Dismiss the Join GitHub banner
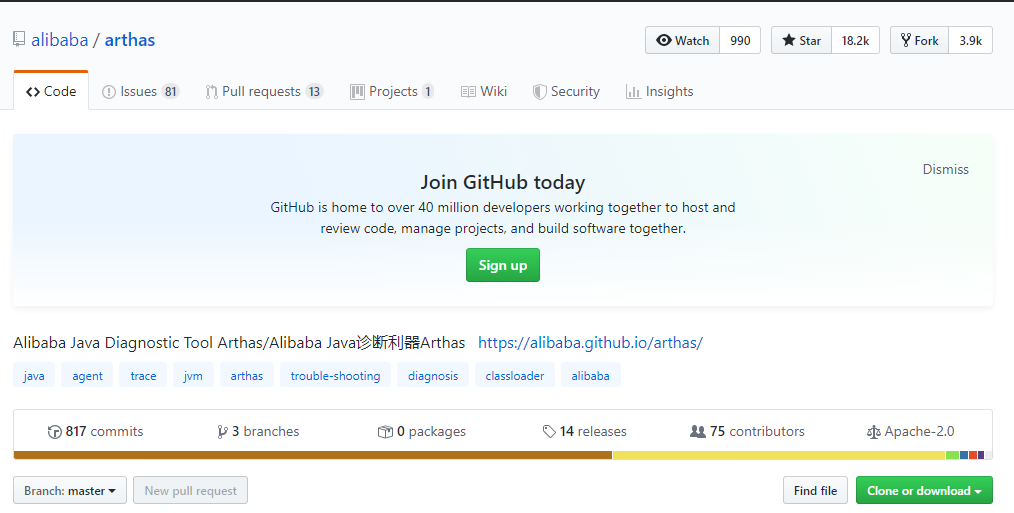 [x=945, y=169]
